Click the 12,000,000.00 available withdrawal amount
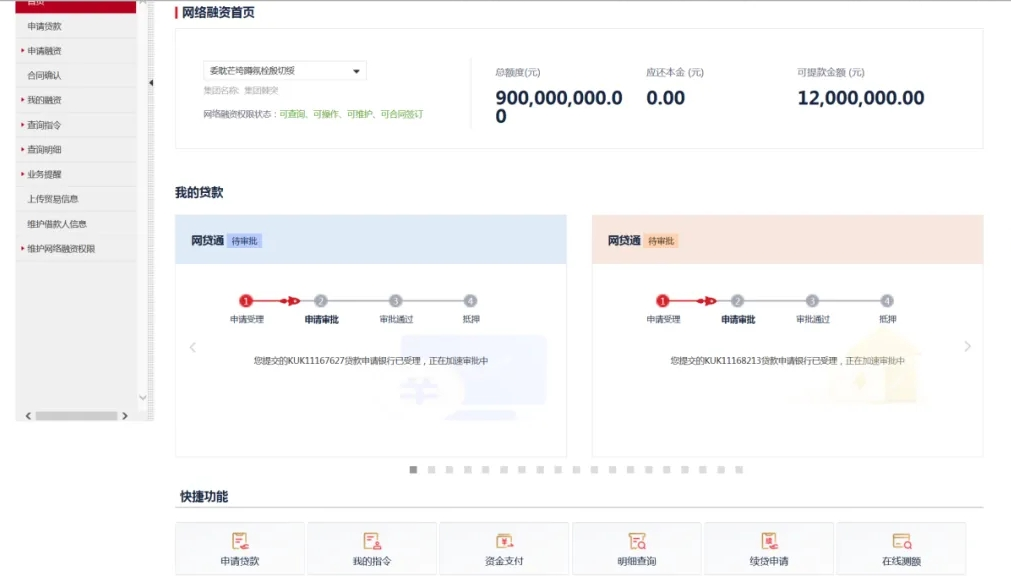Viewport: 1011px width, 576px height. pyautogui.click(x=861, y=98)
